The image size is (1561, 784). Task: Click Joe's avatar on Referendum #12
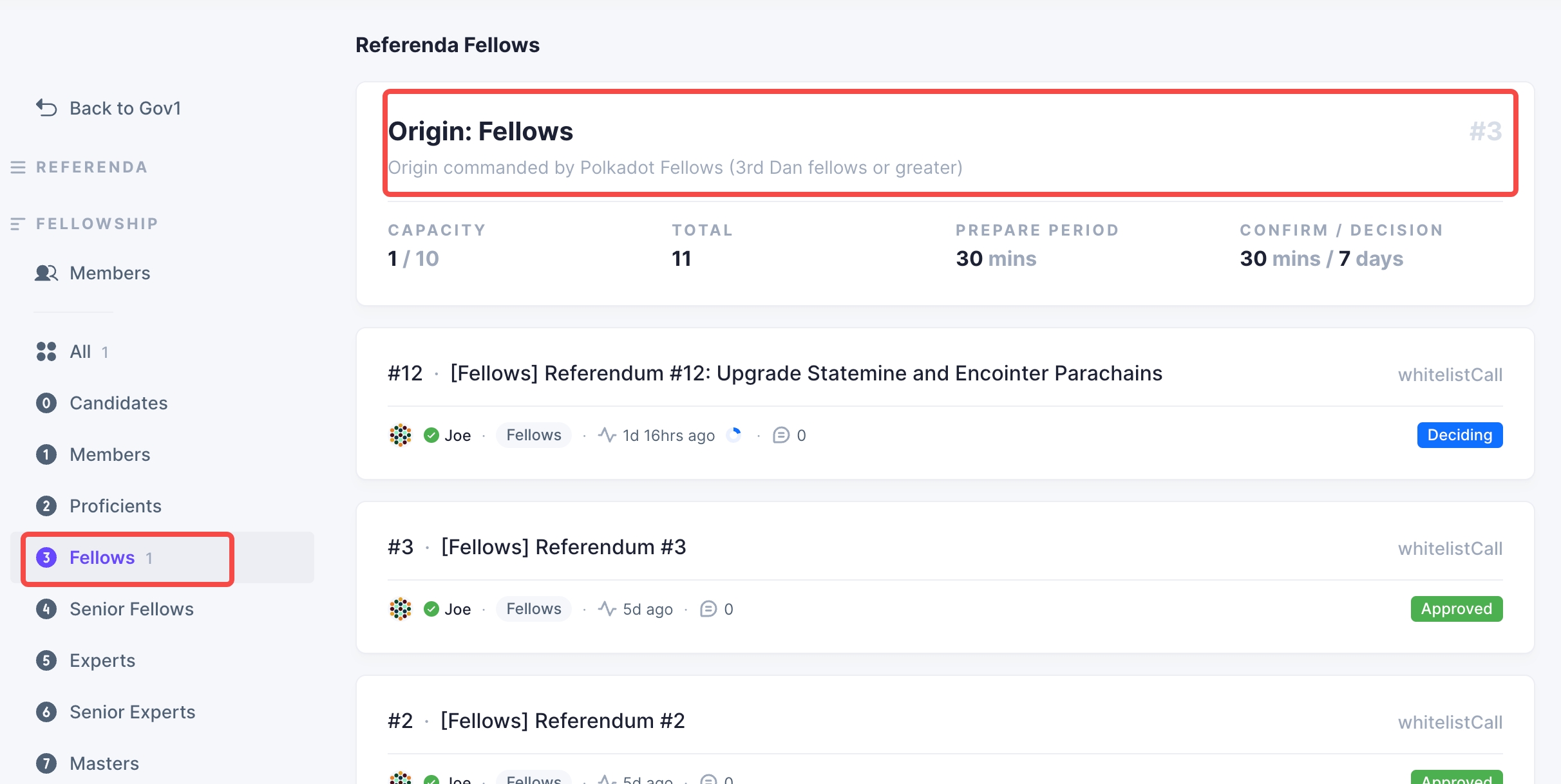pyautogui.click(x=400, y=435)
